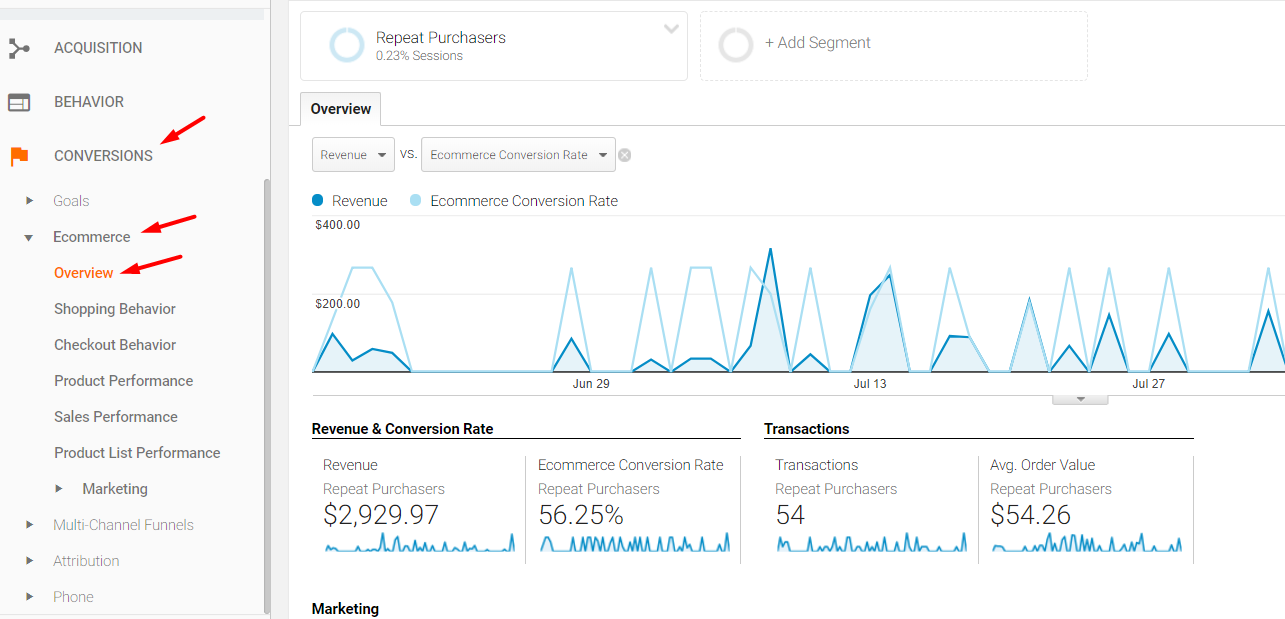Expand the Multi-Channel Funnels section

[30, 525]
